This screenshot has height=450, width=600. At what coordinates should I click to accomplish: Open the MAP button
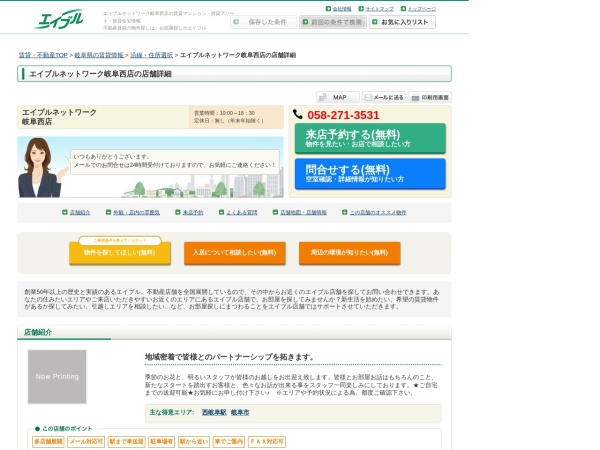click(338, 98)
